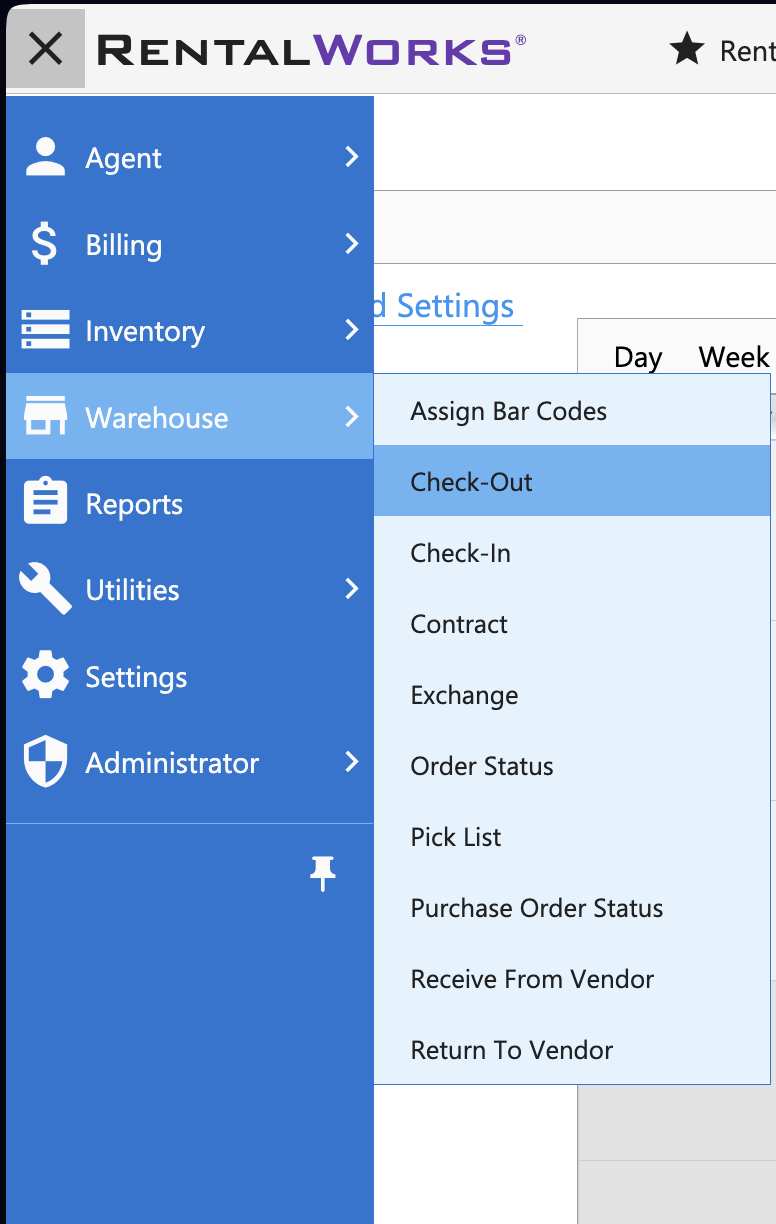Expand the Administrator submenu arrow
Screen dimensions: 776x1224
(351, 762)
